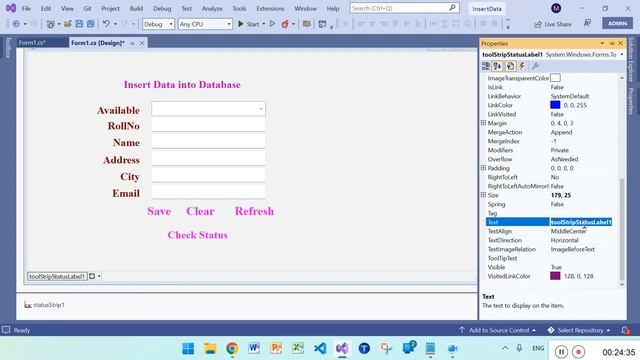This screenshot has height=360, width=640.
Task: Click the Save All toolbar icon
Action: pos(90,24)
